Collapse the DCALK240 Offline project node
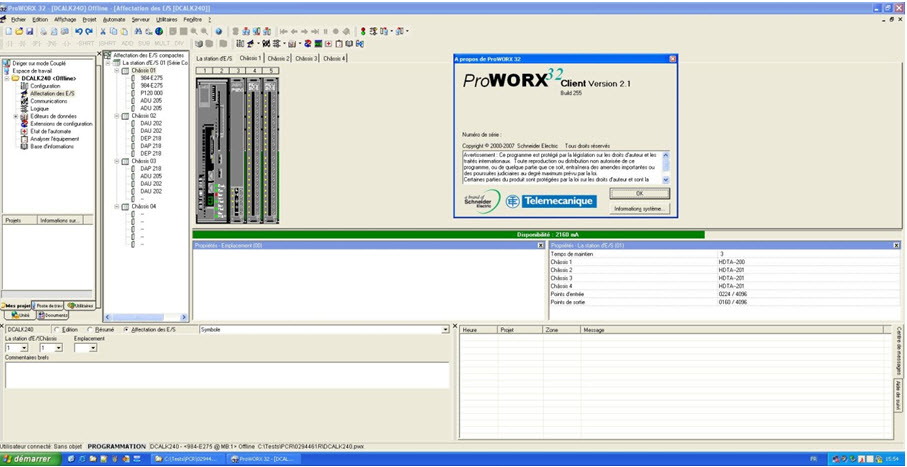Image resolution: width=907 pixels, height=467 pixels. (x=7, y=78)
